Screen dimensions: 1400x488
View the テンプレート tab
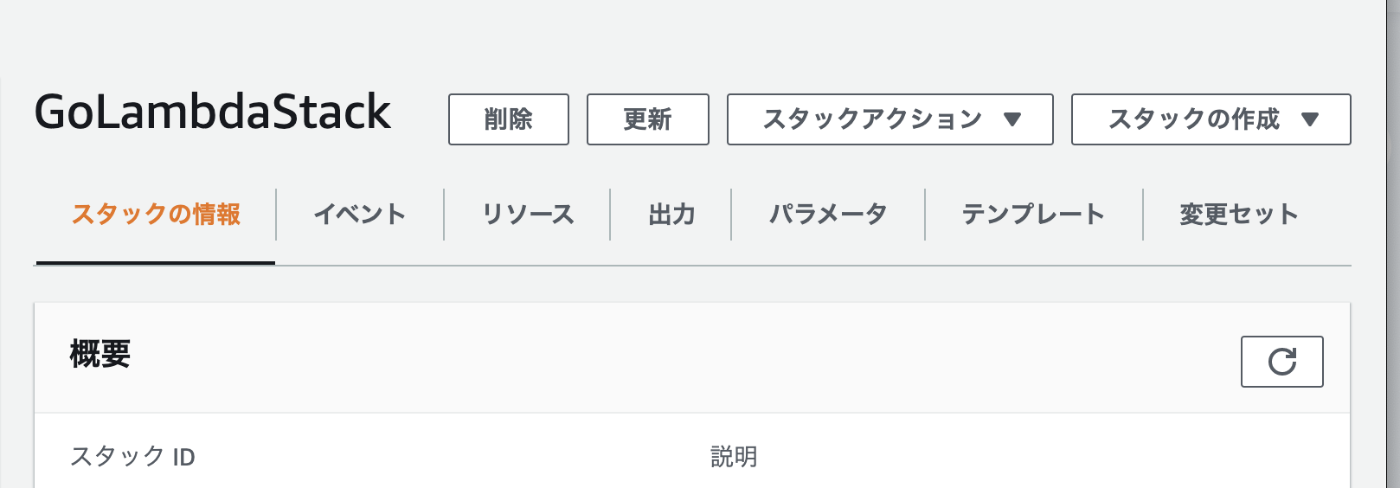tap(1033, 214)
